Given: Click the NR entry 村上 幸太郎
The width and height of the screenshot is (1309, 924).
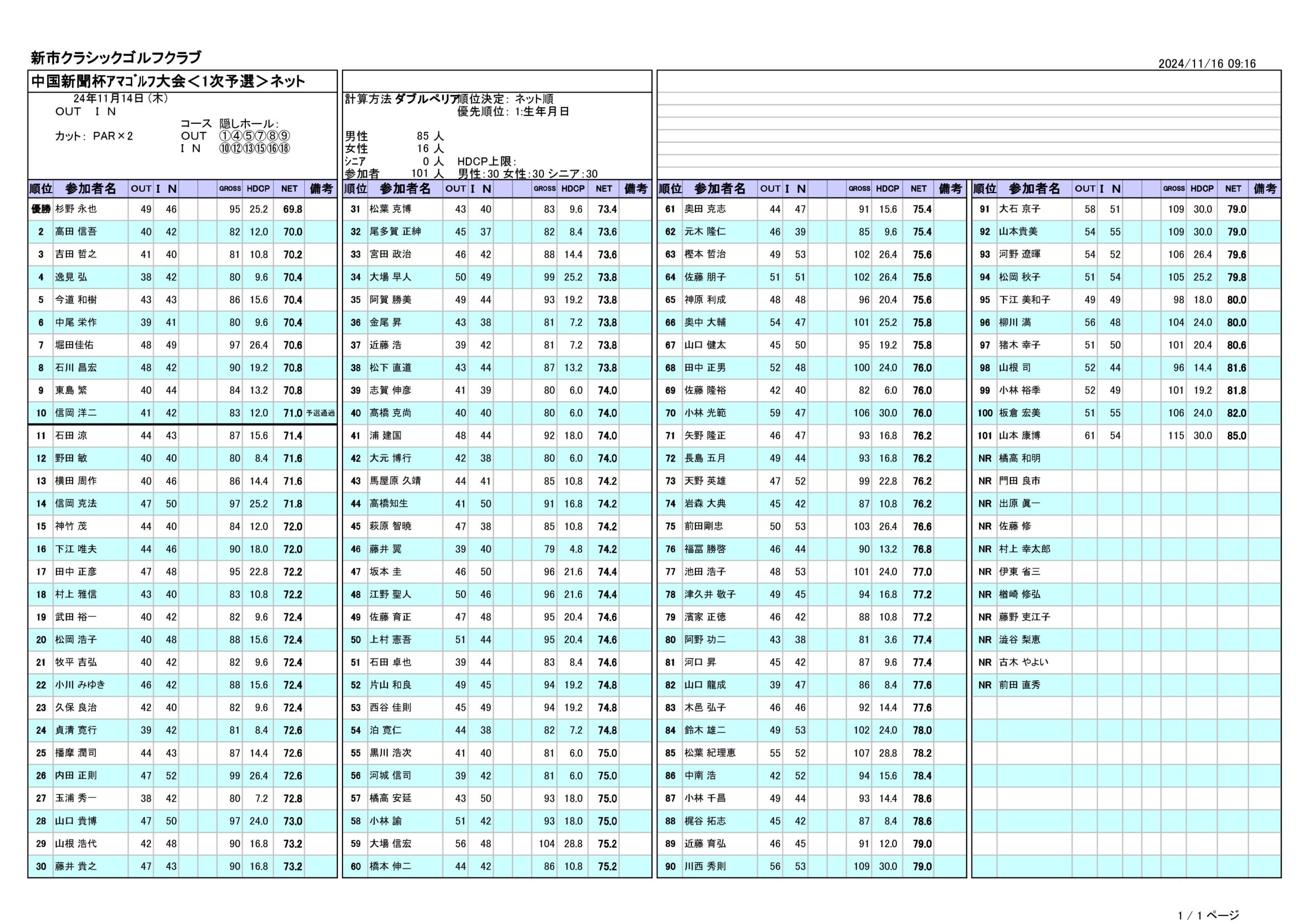Looking at the screenshot, I should 1025,549.
